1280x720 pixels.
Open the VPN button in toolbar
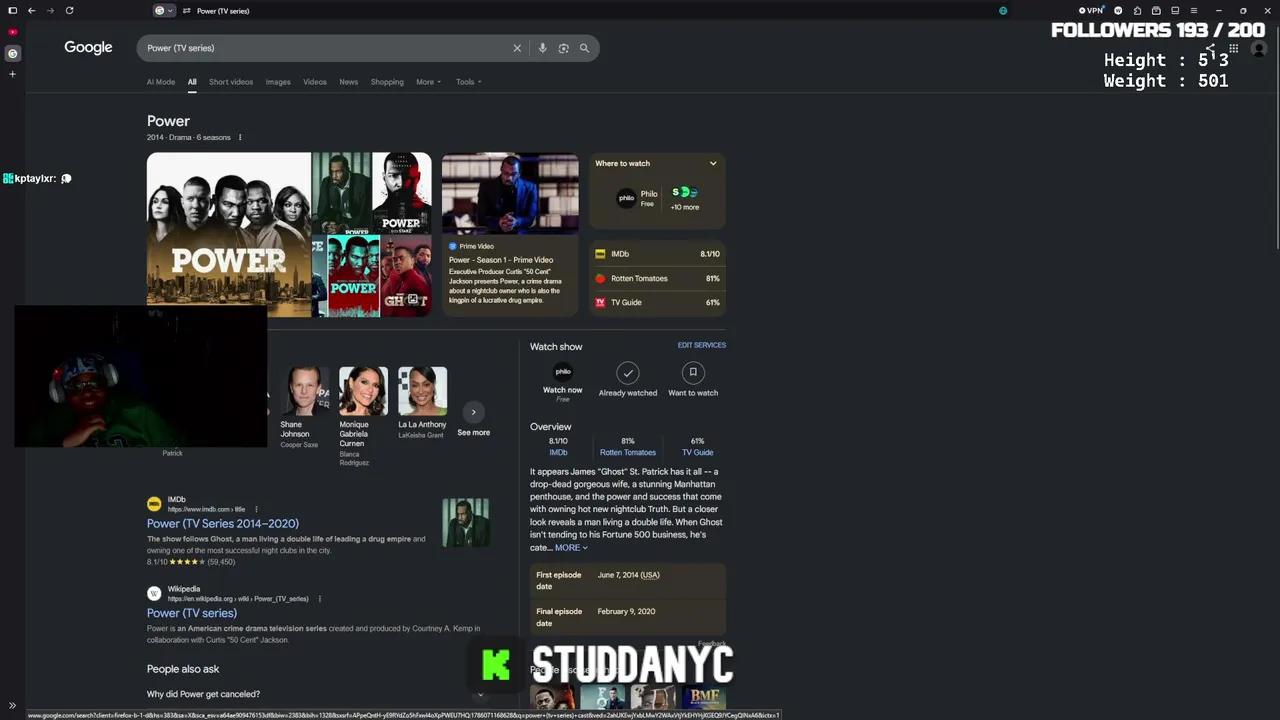(1091, 10)
